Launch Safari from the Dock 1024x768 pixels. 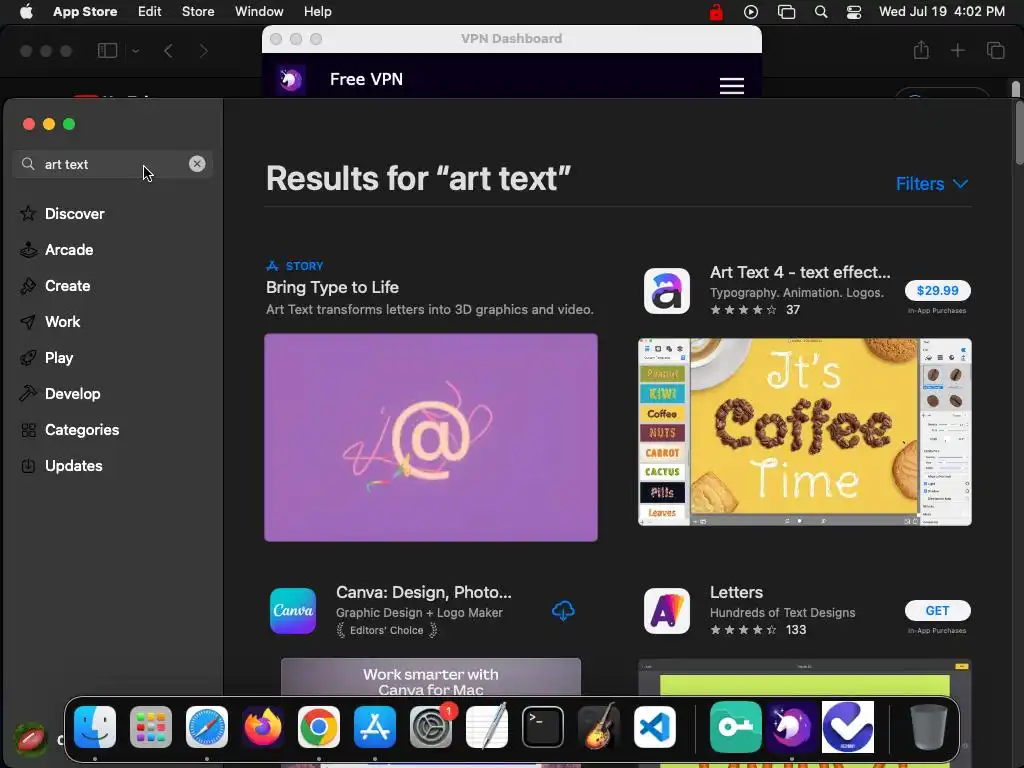pos(207,727)
